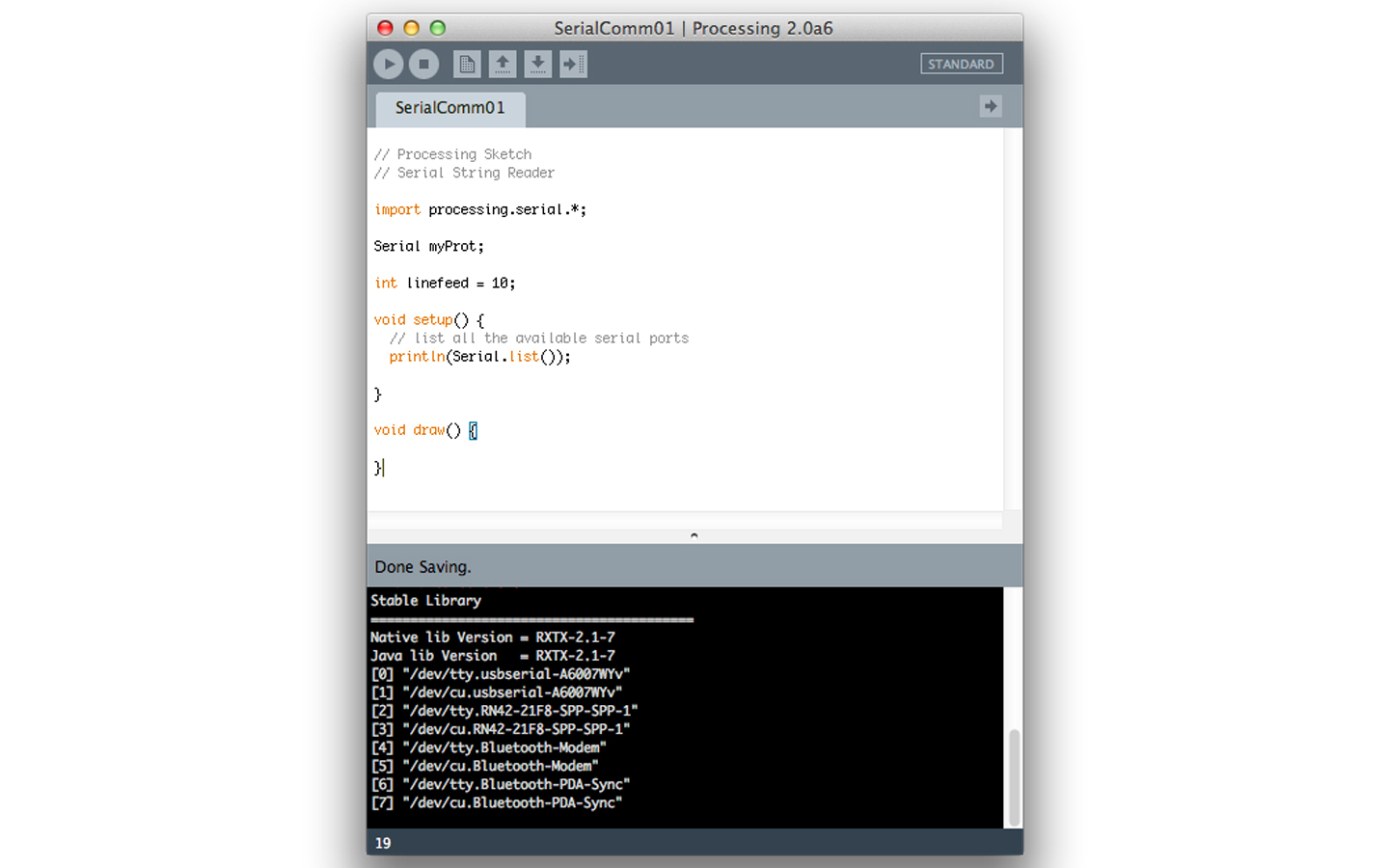The height and width of the screenshot is (868, 1389).
Task: Click the 'import processing.serial.*;' line
Action: (x=480, y=209)
